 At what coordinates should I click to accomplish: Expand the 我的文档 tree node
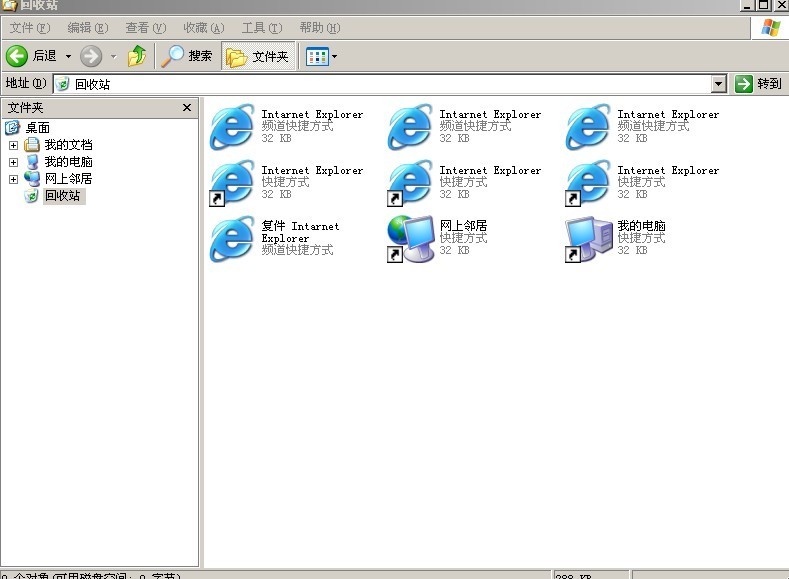[x=13, y=145]
